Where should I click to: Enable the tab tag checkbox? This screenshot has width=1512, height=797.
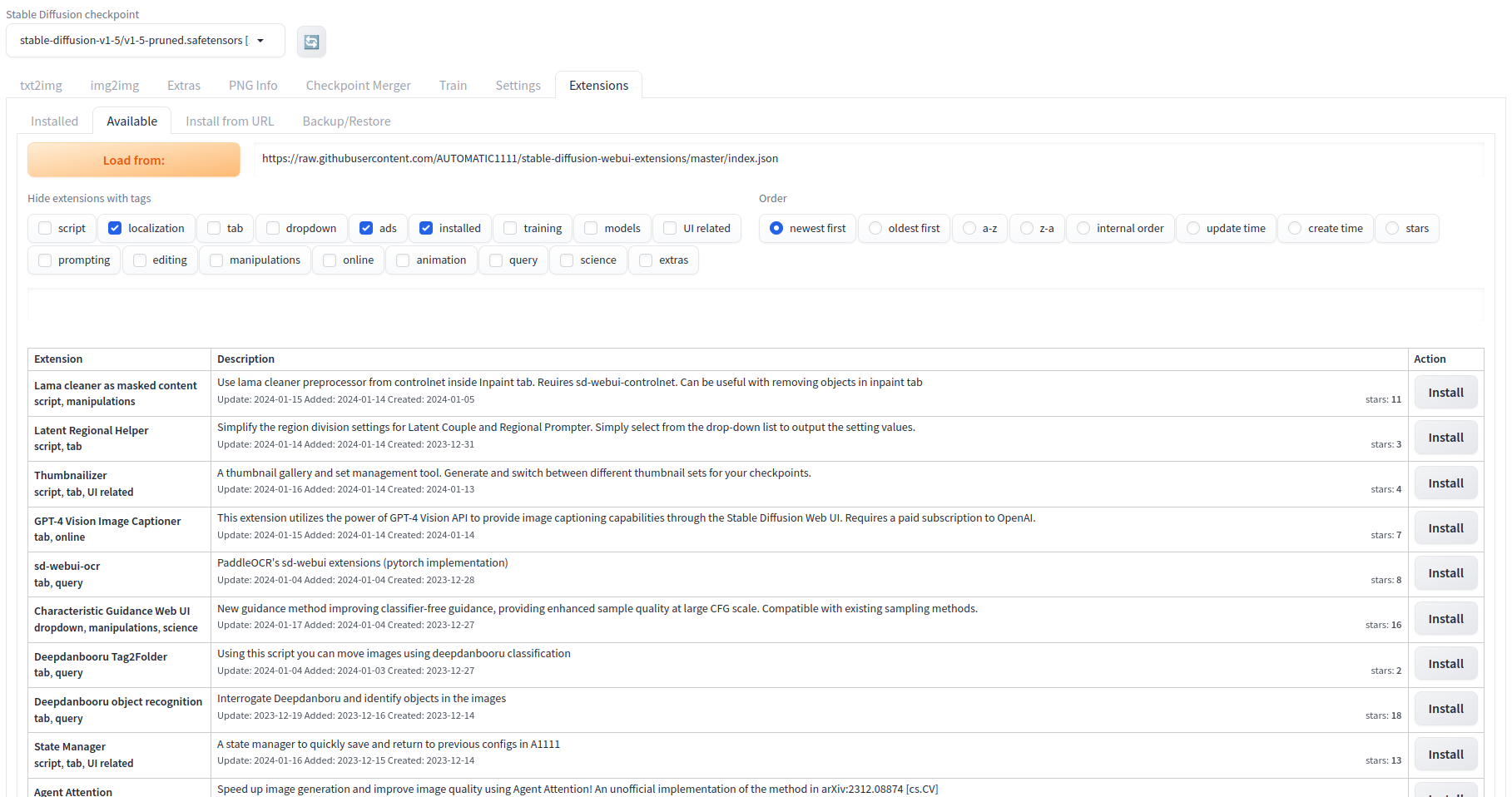pos(214,229)
